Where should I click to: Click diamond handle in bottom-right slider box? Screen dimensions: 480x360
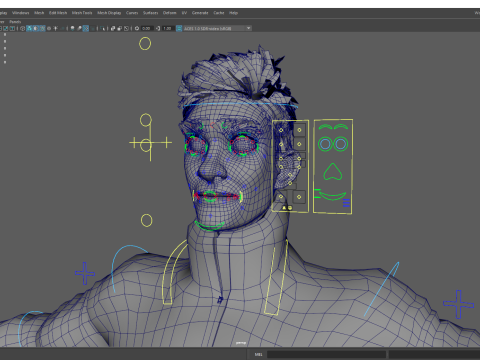click(x=299, y=197)
